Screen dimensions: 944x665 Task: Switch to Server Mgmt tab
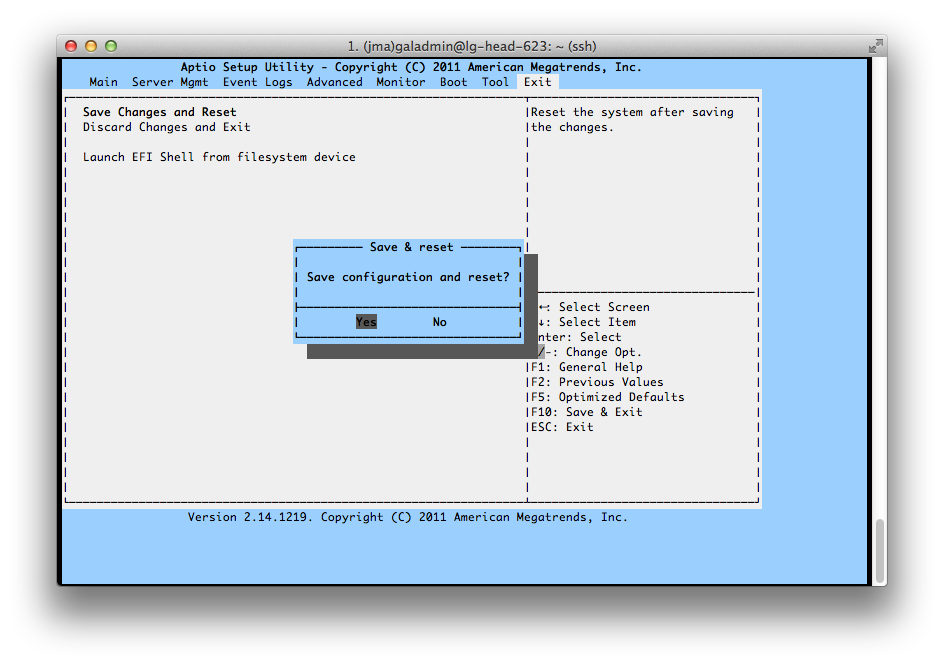170,82
